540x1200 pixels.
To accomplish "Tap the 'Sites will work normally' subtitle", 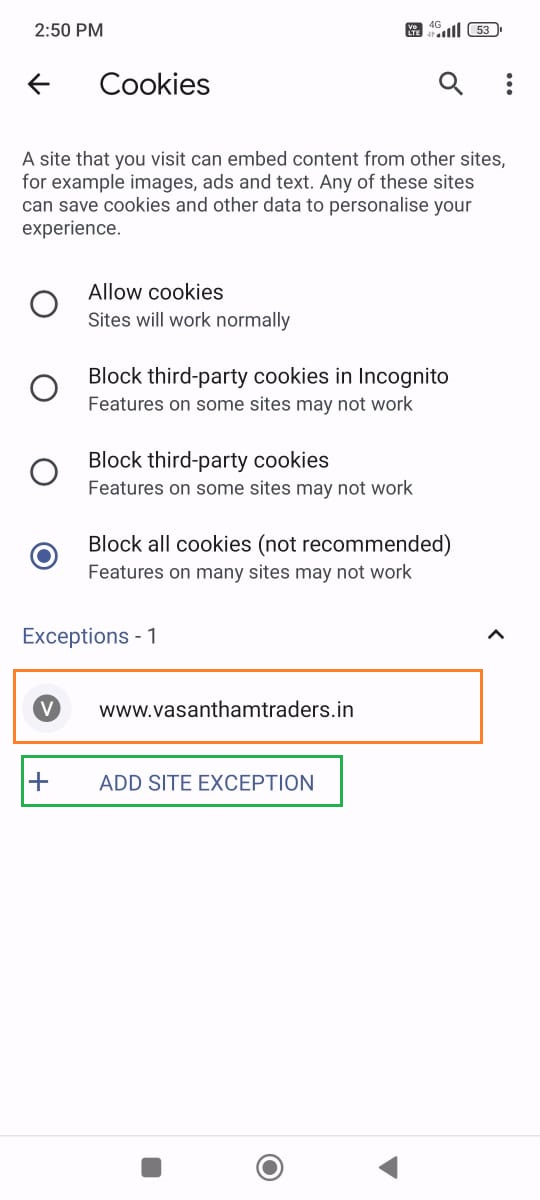I will click(189, 320).
